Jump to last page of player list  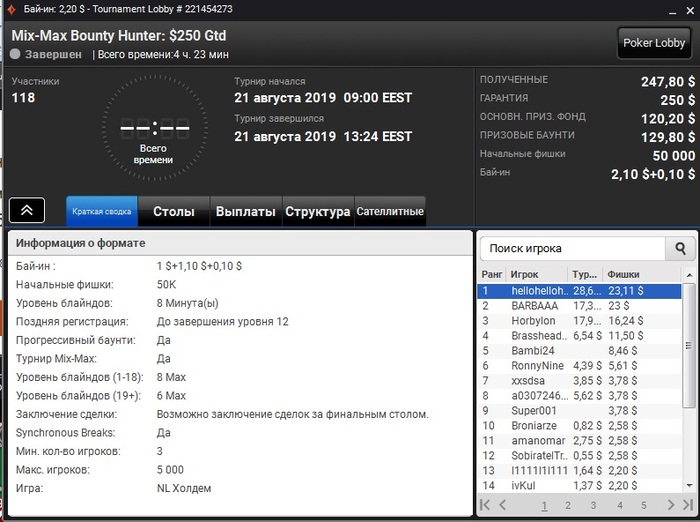coord(688,505)
